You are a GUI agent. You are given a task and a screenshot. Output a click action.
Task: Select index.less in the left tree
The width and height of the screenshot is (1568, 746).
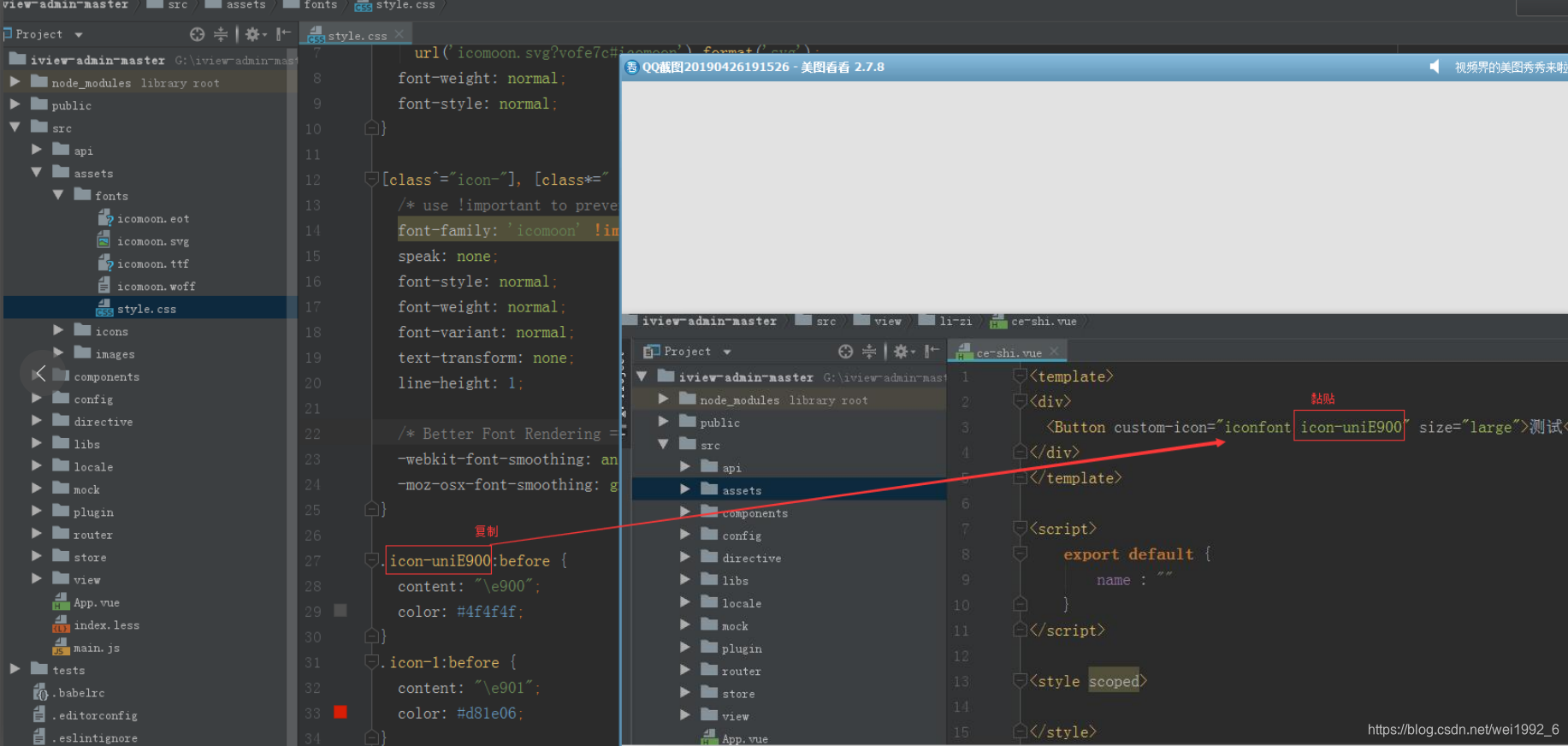(97, 625)
